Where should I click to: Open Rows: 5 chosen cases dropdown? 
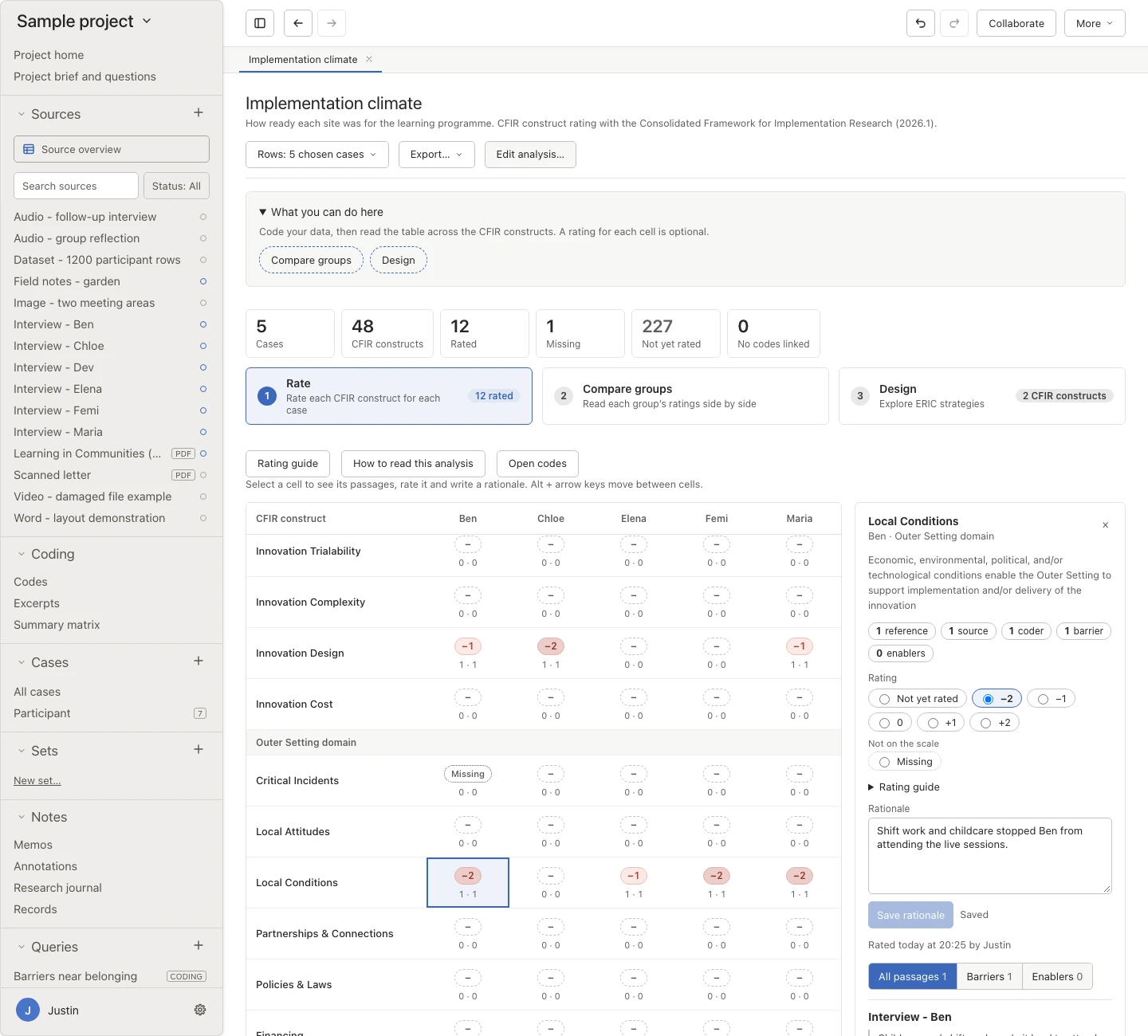click(317, 155)
